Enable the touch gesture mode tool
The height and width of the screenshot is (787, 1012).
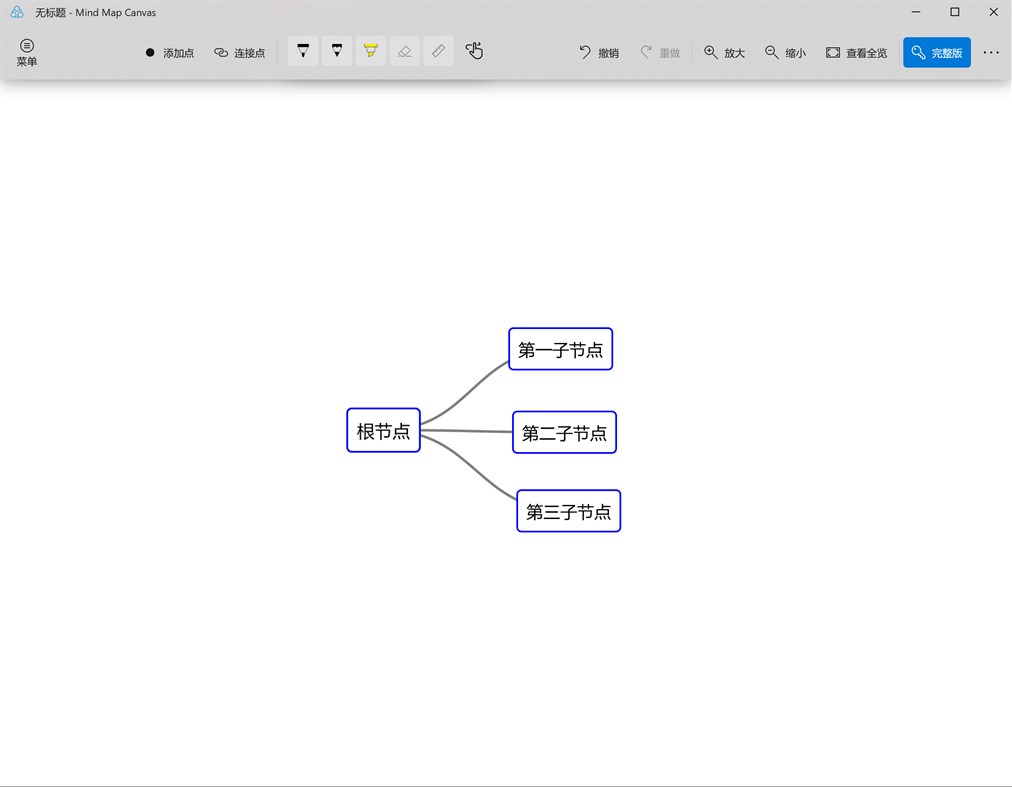pyautogui.click(x=474, y=50)
